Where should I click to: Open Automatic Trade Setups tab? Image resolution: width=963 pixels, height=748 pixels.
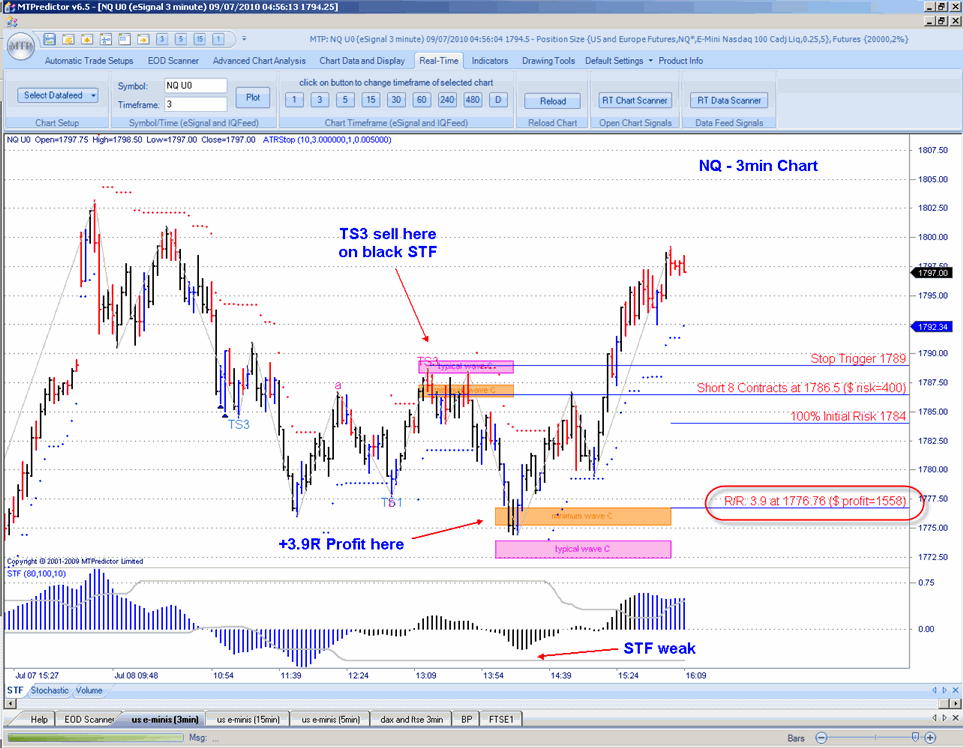pos(89,61)
